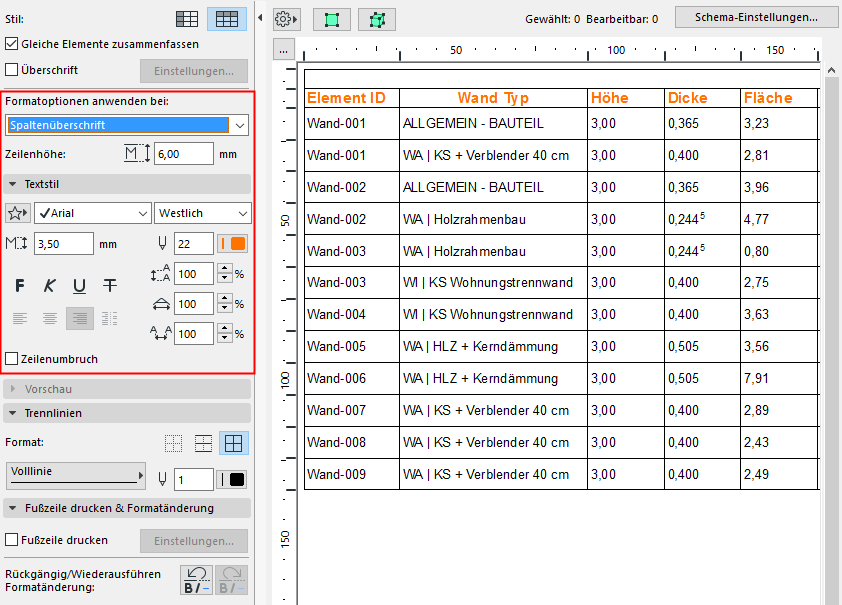The height and width of the screenshot is (605, 842).
Task: Open the Arial font dropdown
Action: coord(92,213)
